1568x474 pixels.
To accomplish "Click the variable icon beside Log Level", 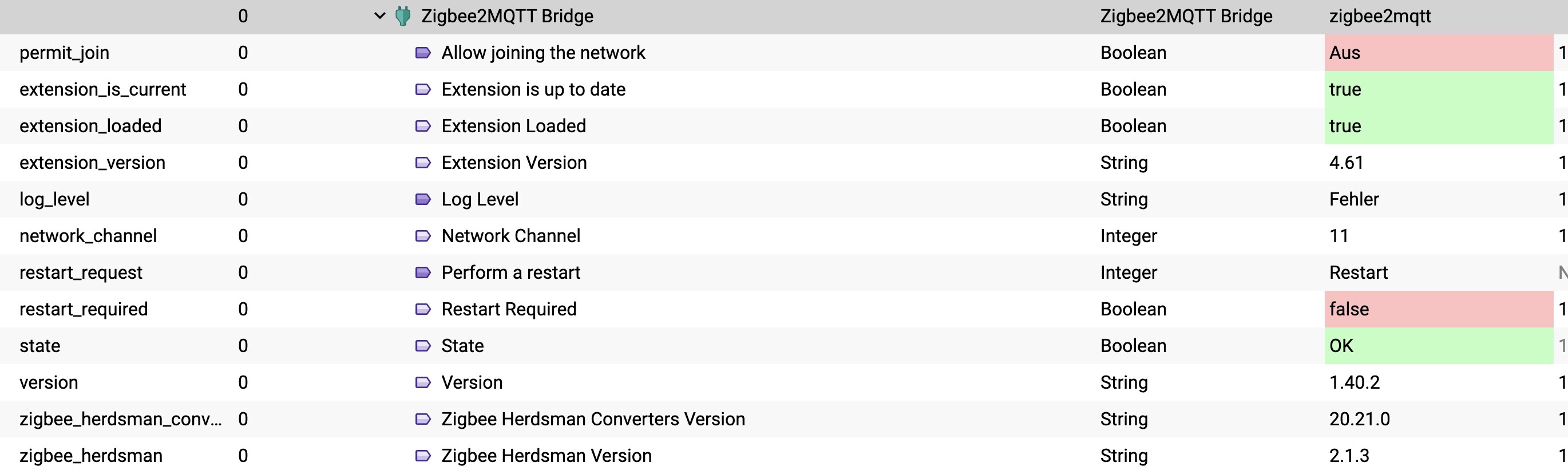I will (x=422, y=199).
